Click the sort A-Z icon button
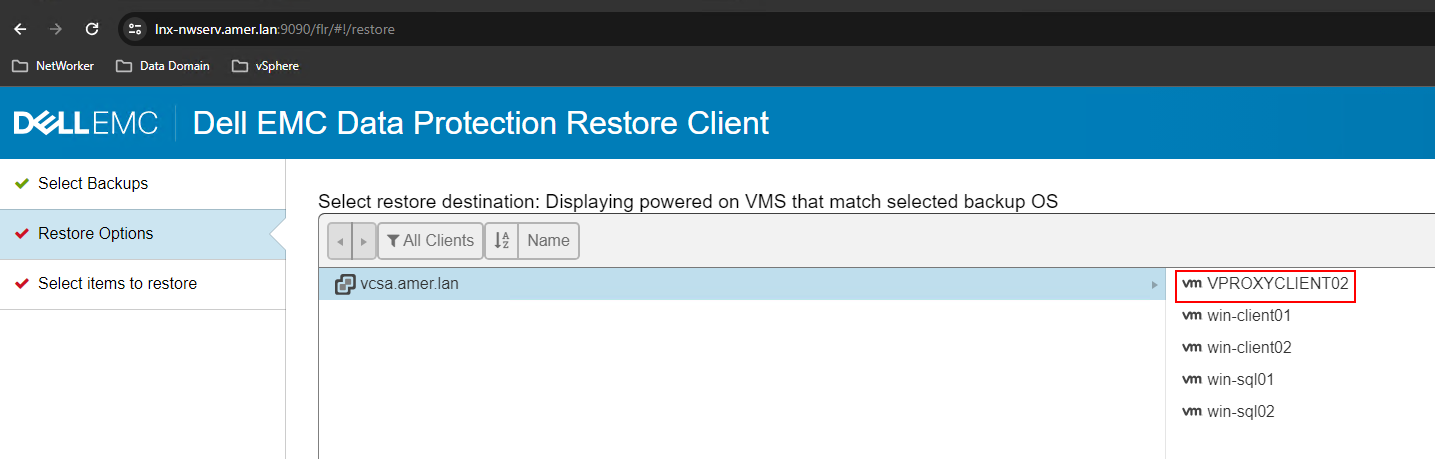1435x459 pixels. pos(501,240)
